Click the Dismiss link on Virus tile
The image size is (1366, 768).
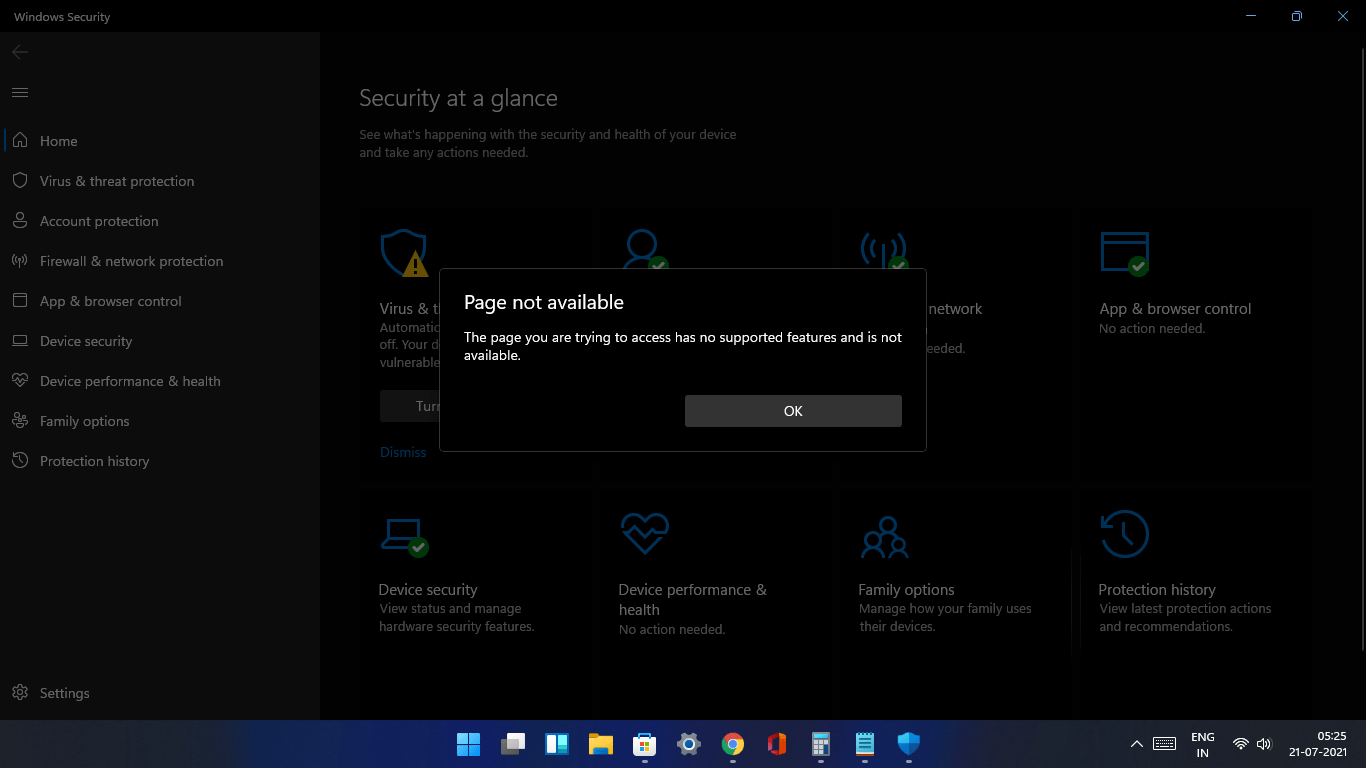point(403,452)
